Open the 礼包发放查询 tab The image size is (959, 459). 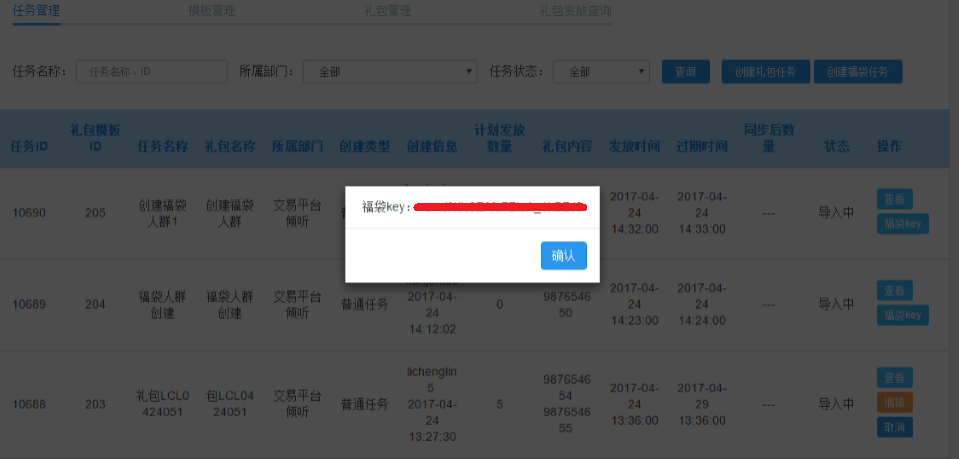tap(575, 11)
